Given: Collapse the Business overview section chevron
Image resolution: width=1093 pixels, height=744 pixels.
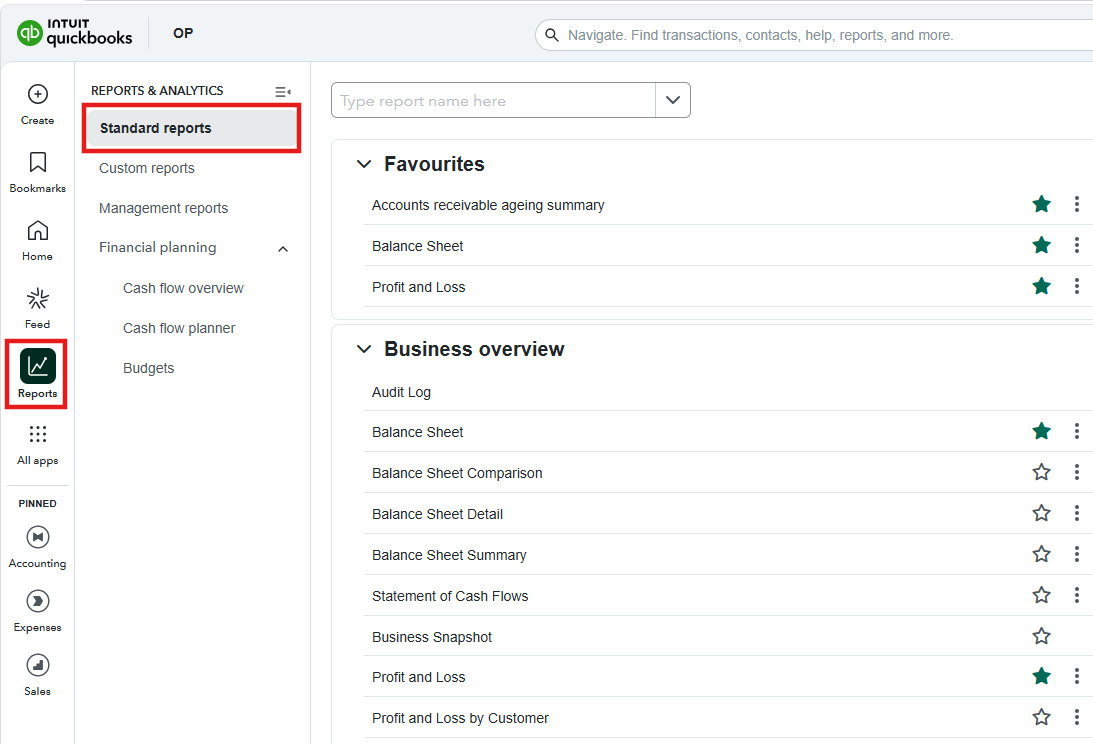Looking at the screenshot, I should point(364,349).
